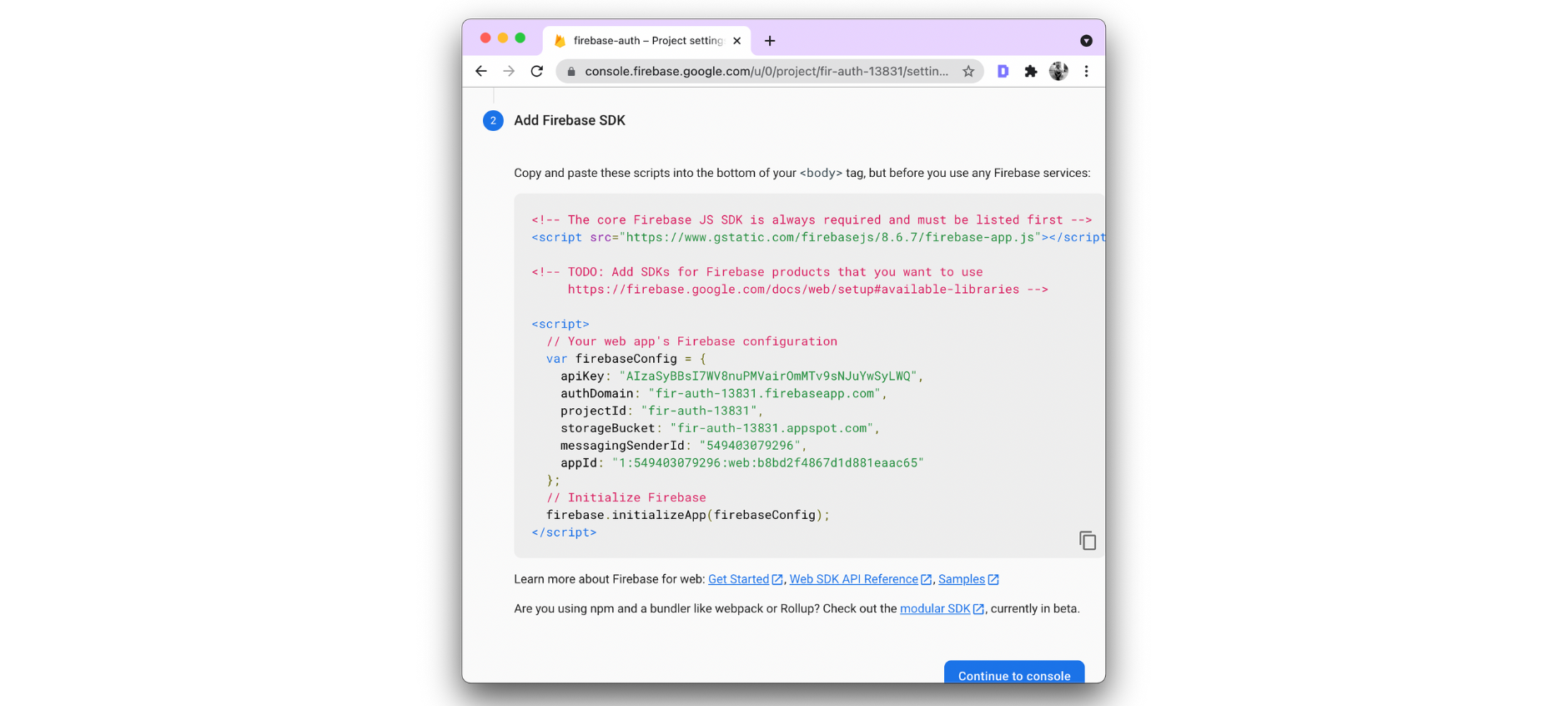This screenshot has width=1568, height=706.
Task: Close the firebase-auth Project settings tab
Action: [x=736, y=41]
